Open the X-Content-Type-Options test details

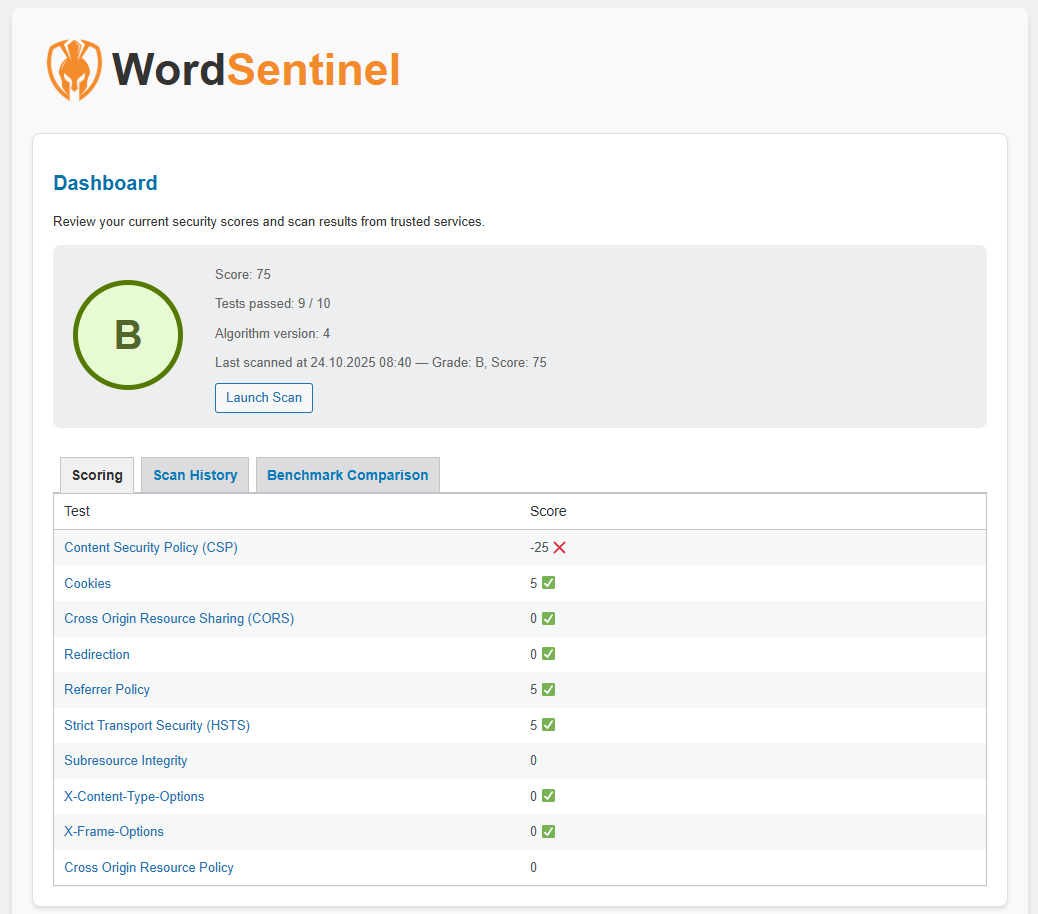(134, 796)
